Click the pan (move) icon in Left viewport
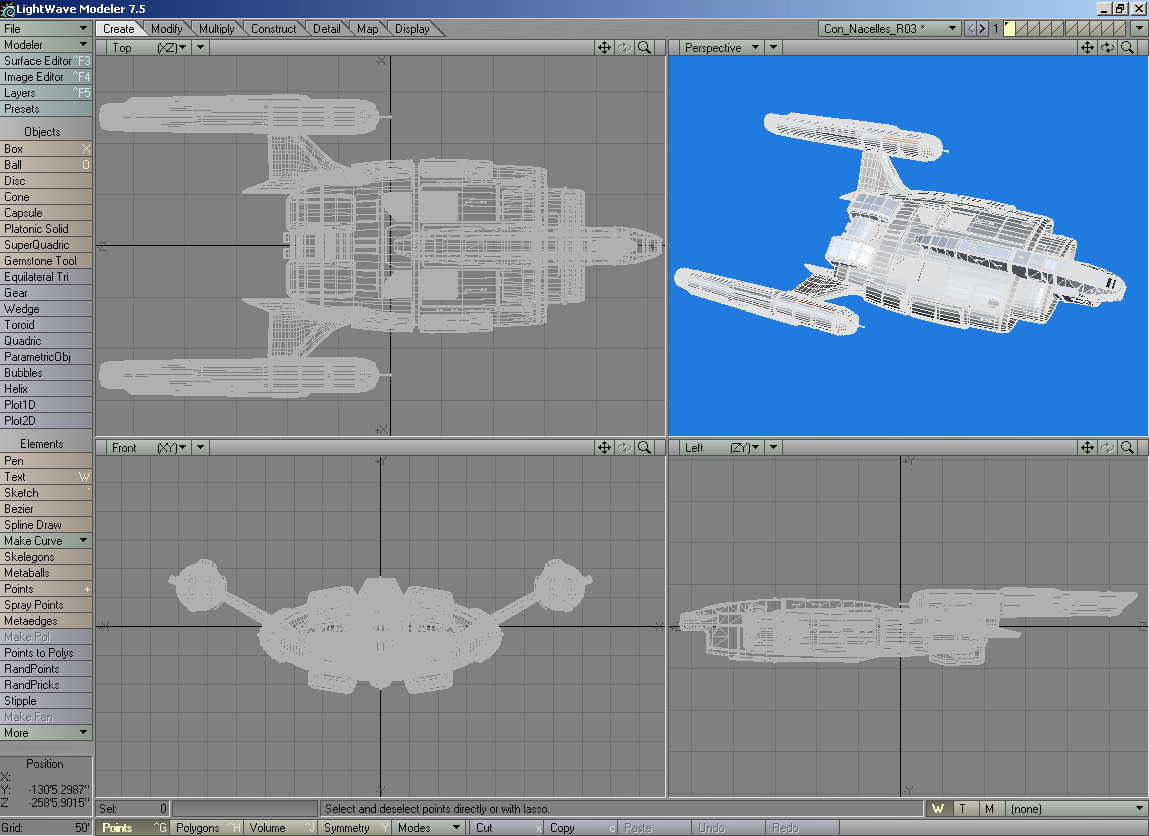 [1087, 448]
